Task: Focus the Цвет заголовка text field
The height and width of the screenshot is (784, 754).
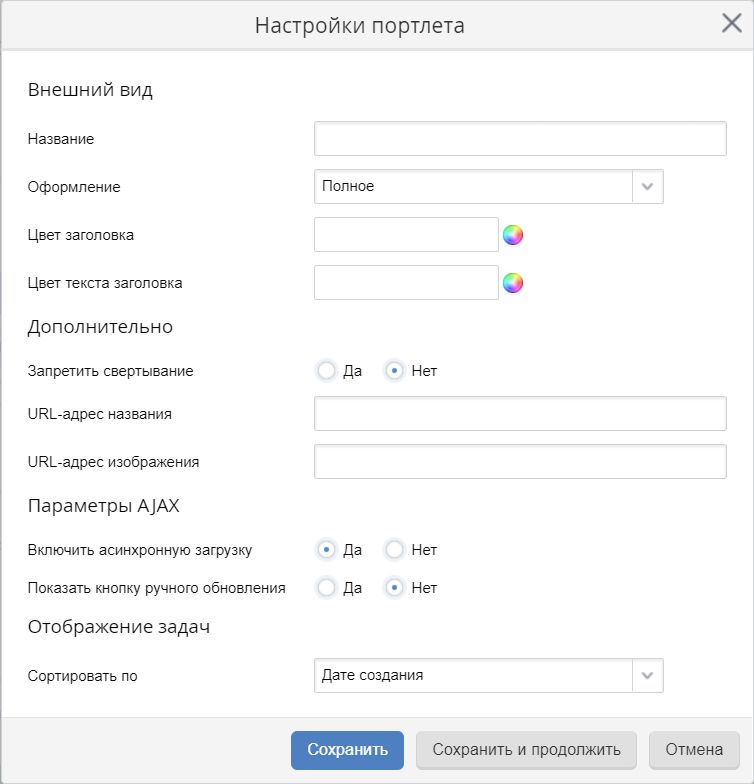Action: point(406,234)
